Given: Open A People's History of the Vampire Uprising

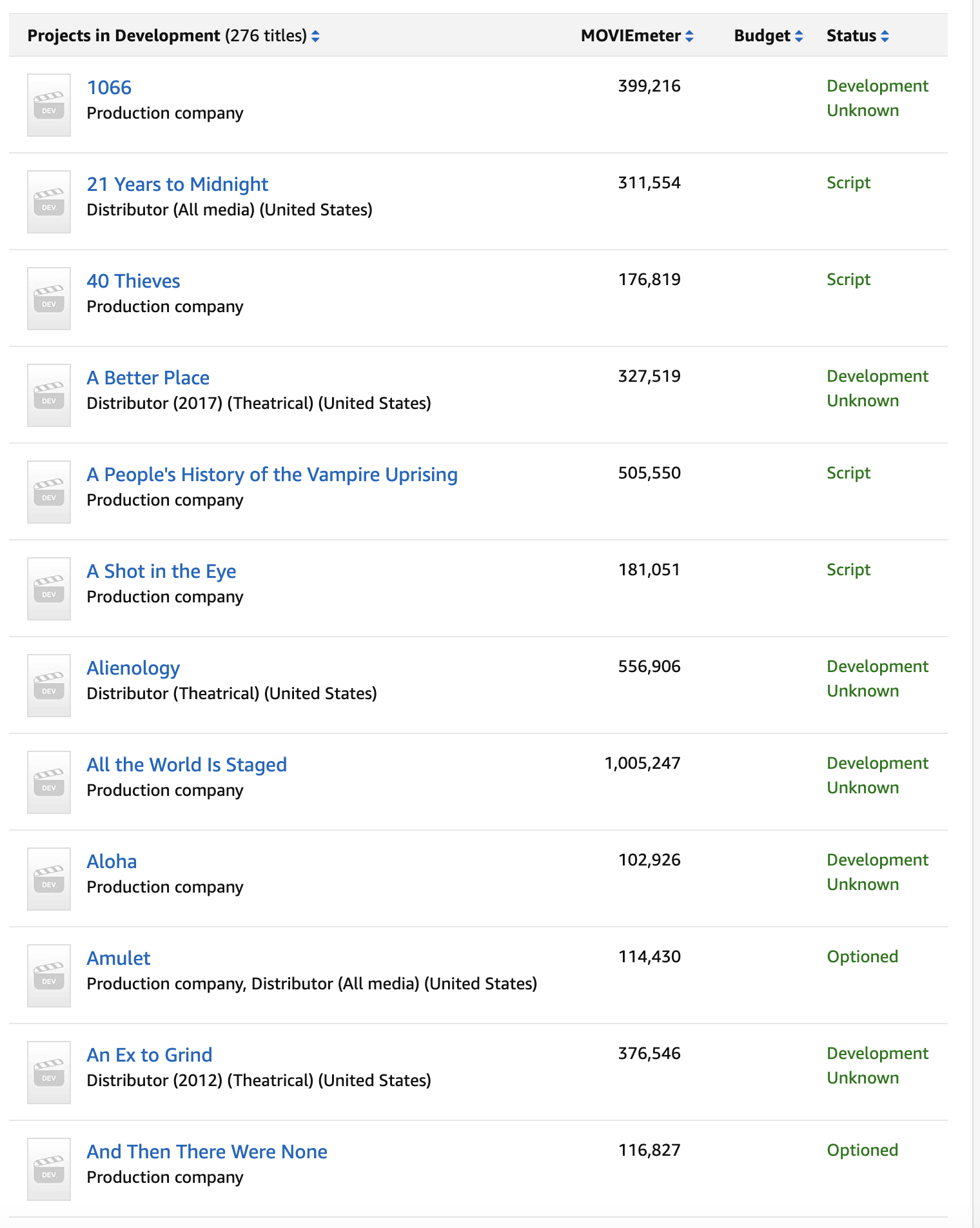Looking at the screenshot, I should pos(272,475).
